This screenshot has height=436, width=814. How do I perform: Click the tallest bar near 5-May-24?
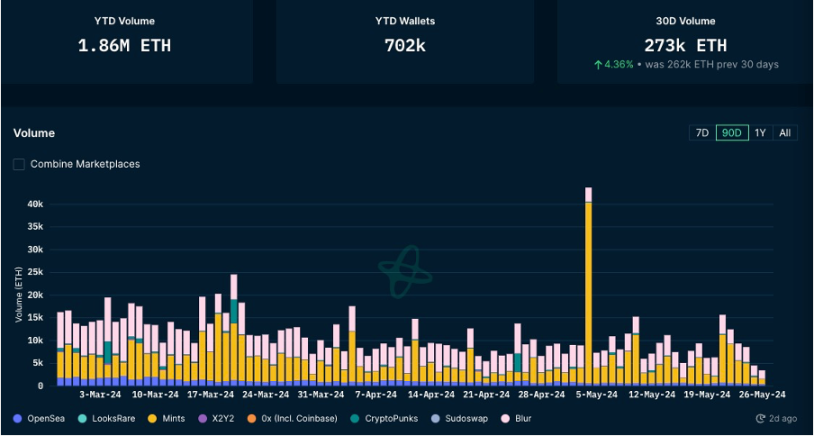coord(588,290)
